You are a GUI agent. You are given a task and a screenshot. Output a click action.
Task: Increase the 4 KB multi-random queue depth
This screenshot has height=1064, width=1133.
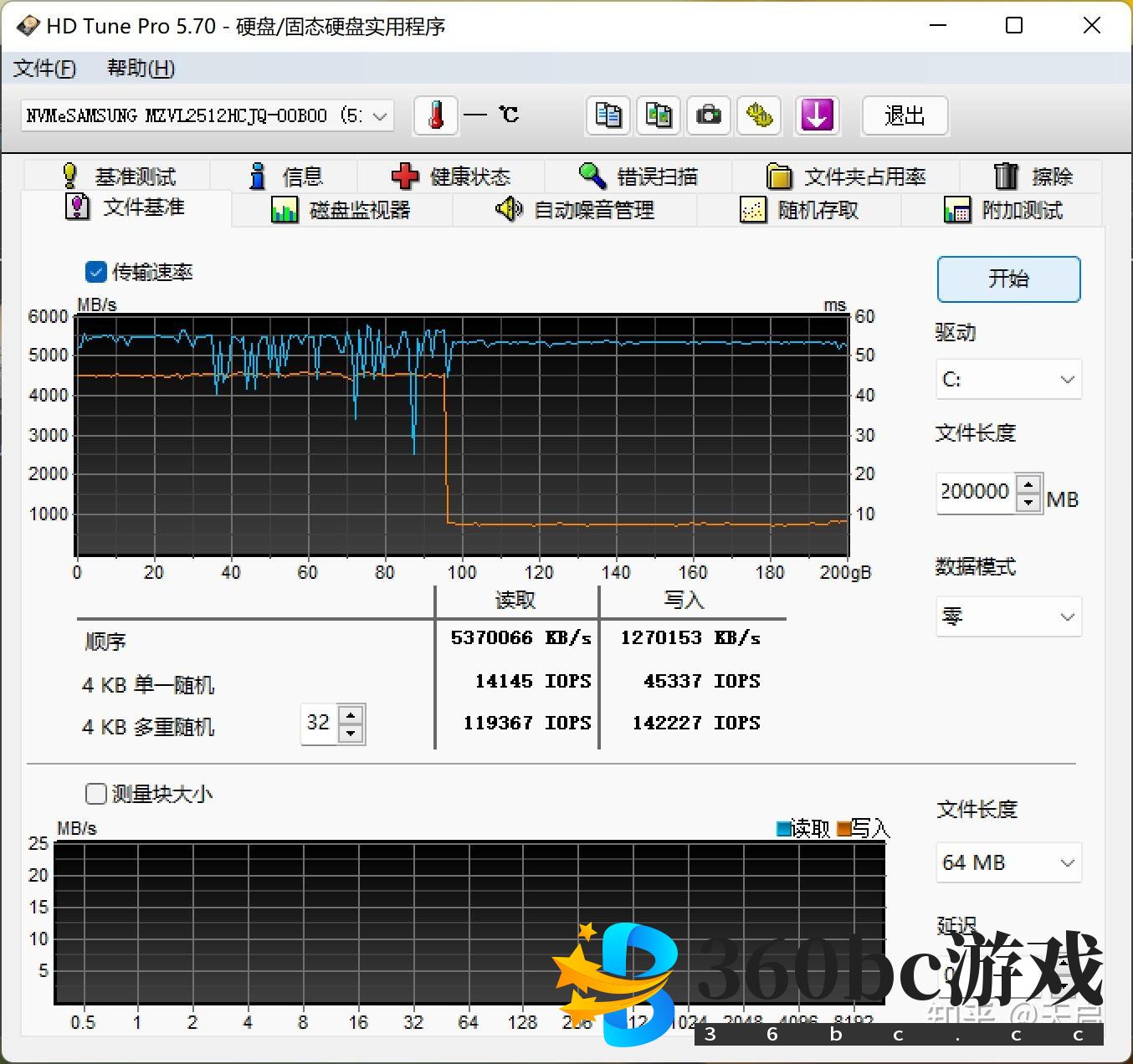[351, 714]
